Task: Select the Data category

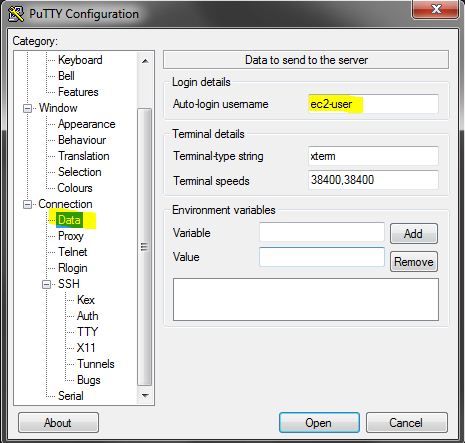Action: point(69,220)
